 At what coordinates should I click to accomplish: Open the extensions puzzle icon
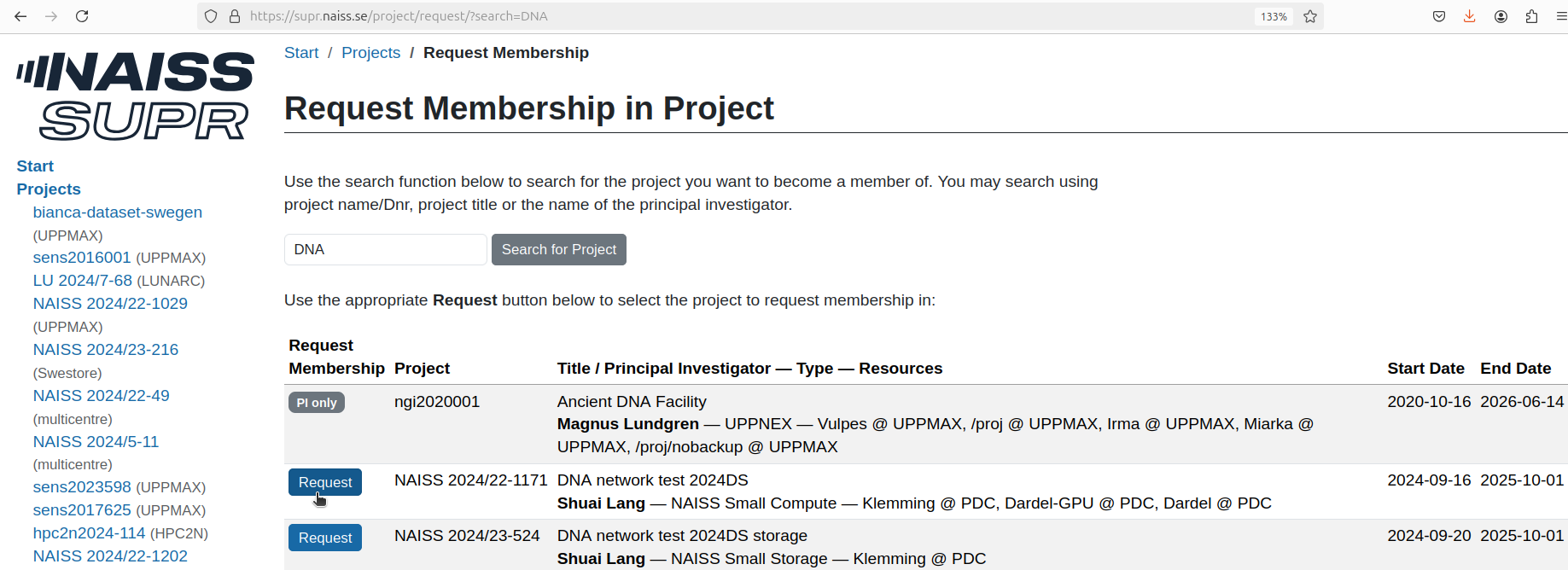pyautogui.click(x=1531, y=15)
